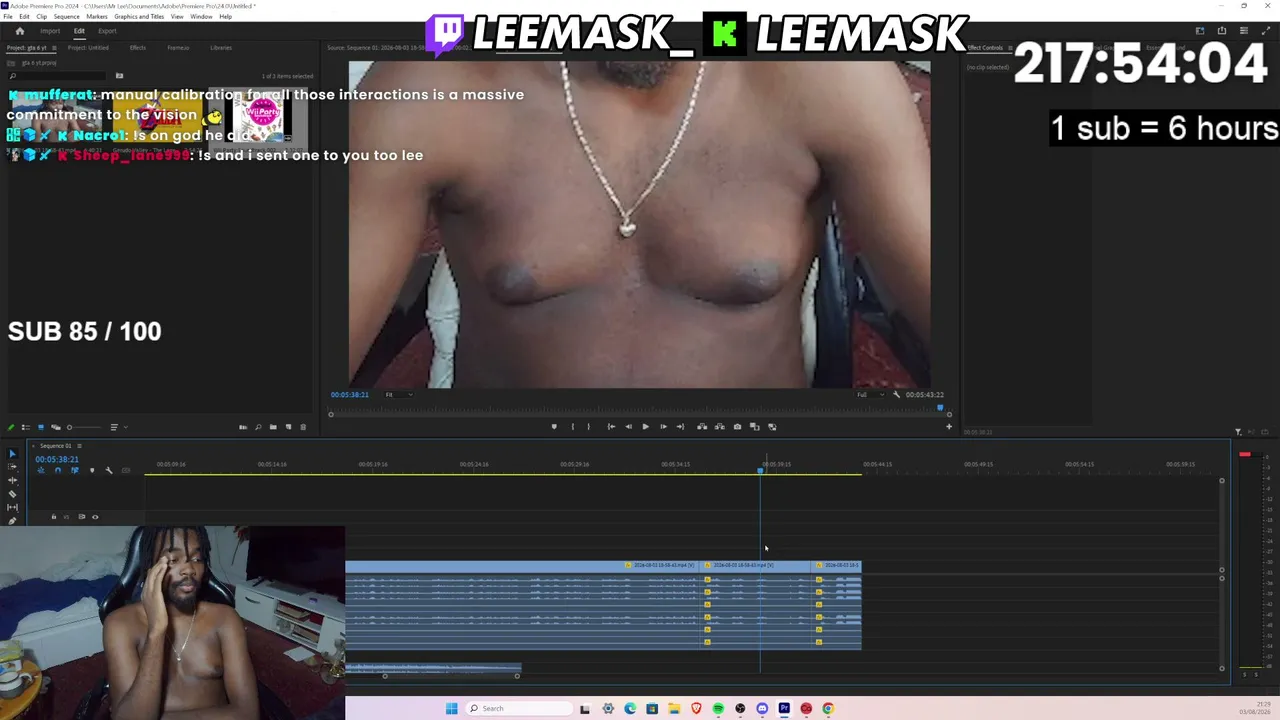Screen dimensions: 1280x720
Task: Click the Extract button in Program Monitor
Action: (719, 427)
